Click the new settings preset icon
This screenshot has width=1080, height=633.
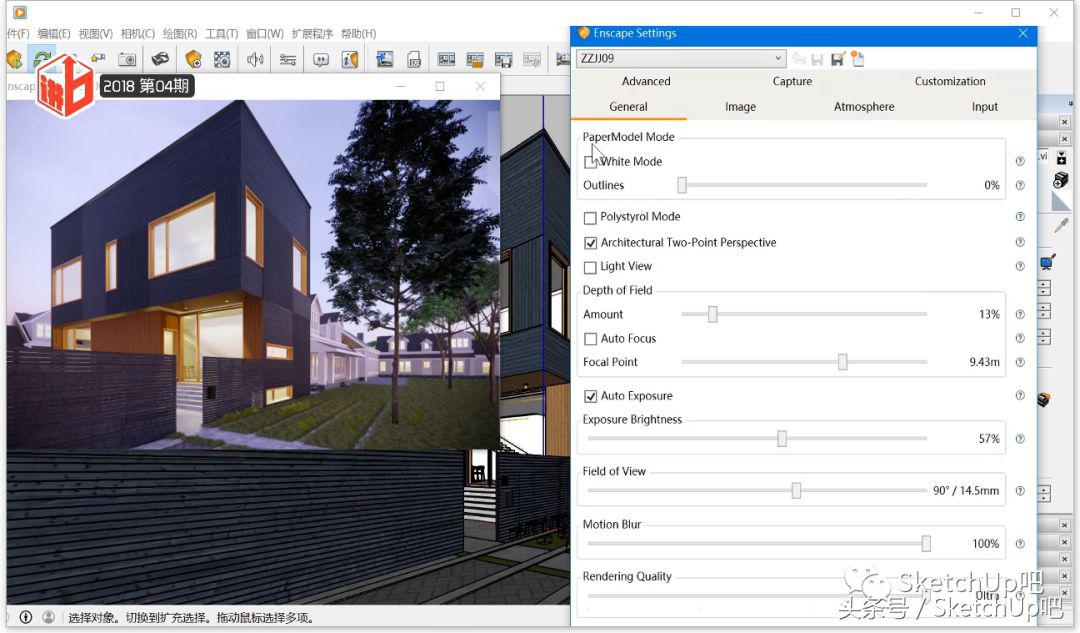click(x=857, y=59)
